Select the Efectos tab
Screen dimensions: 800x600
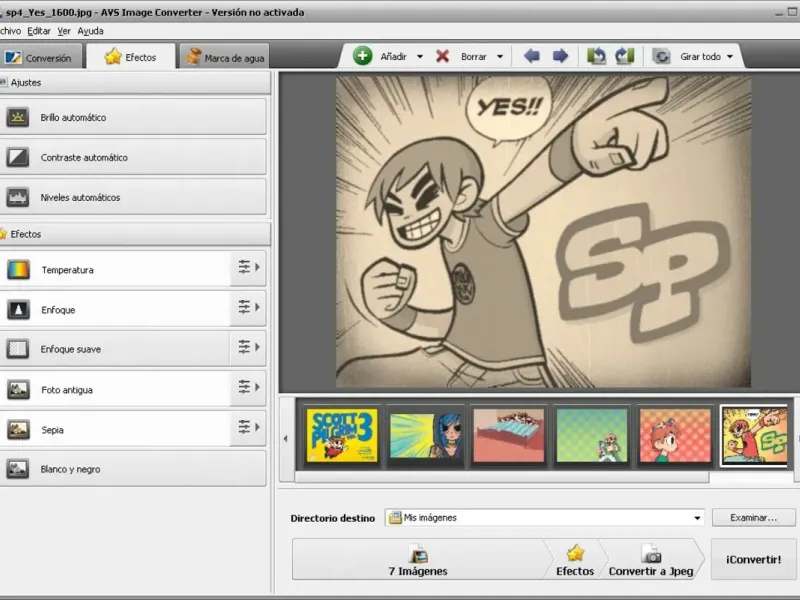click(x=131, y=57)
